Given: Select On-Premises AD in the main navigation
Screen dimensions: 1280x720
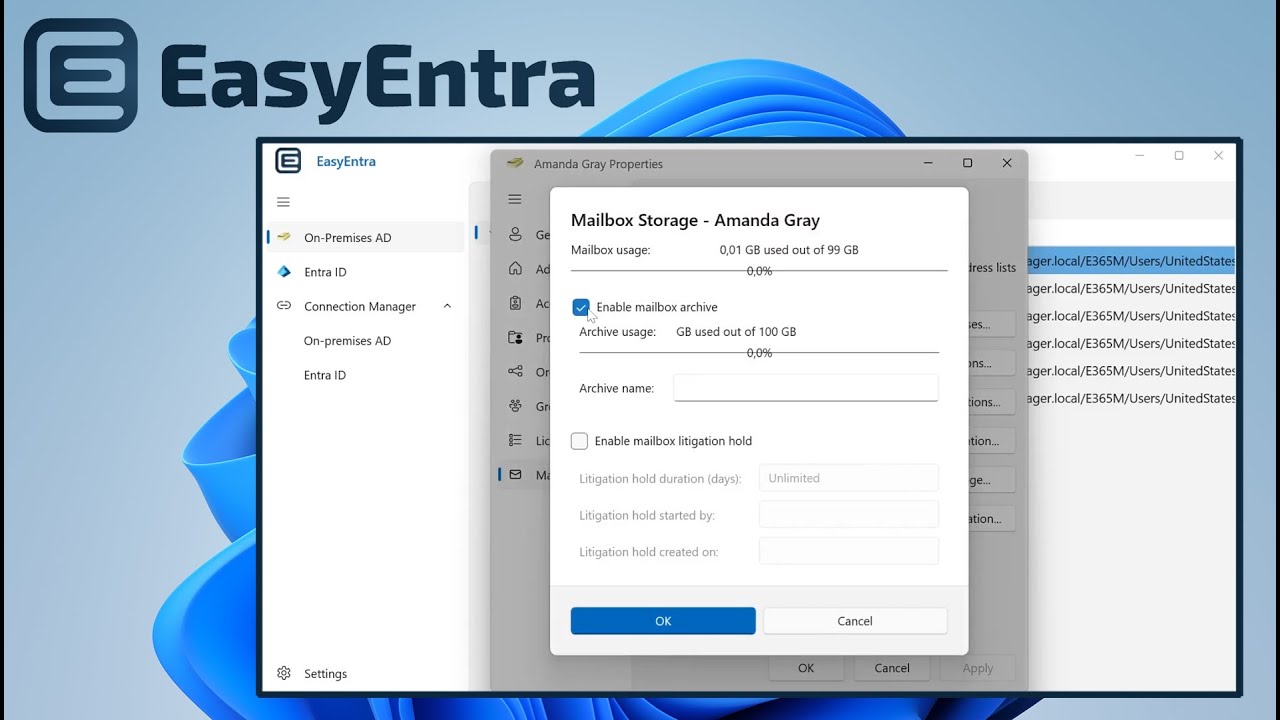Looking at the screenshot, I should [x=365, y=238].
